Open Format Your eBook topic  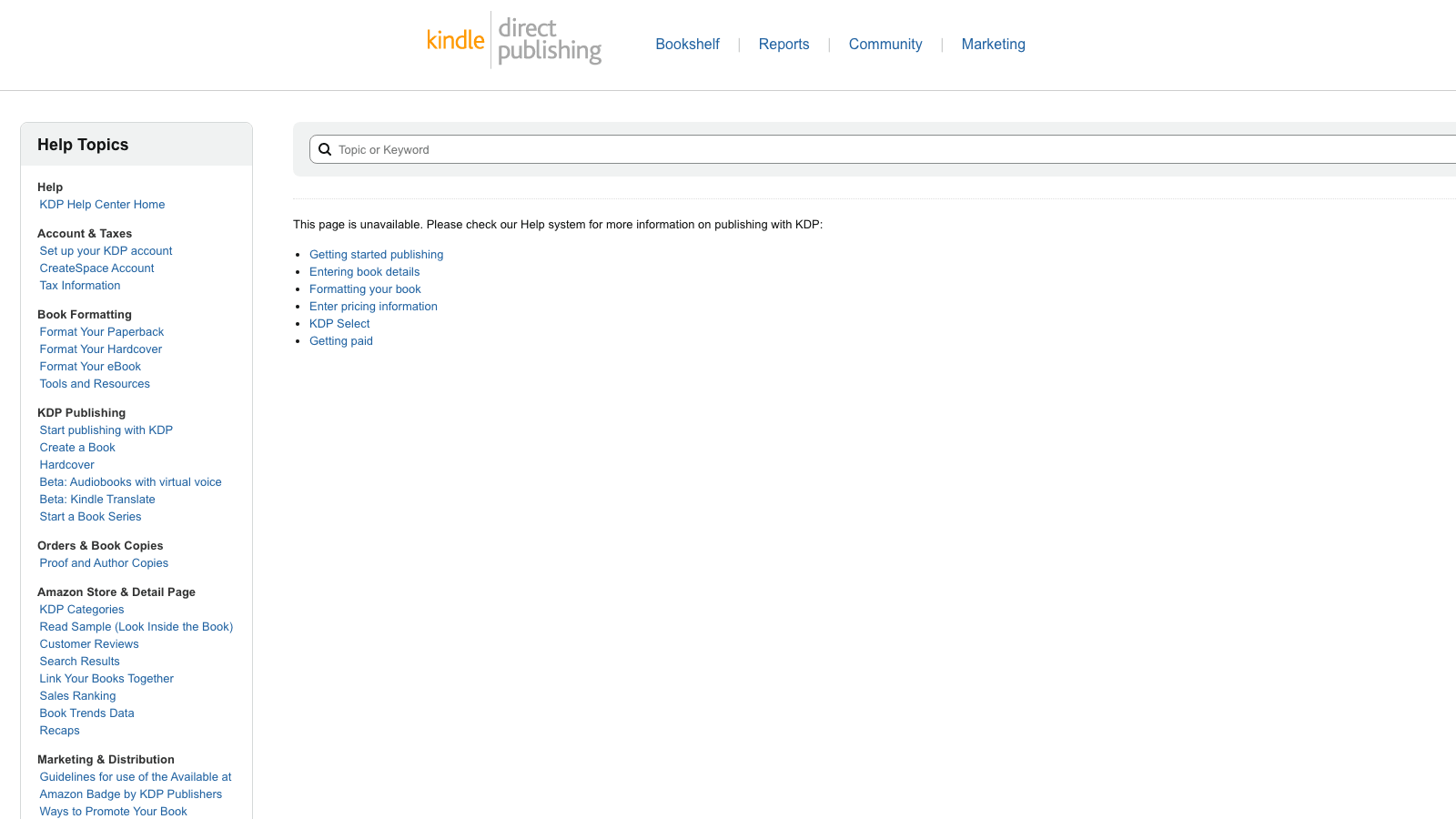(x=90, y=367)
